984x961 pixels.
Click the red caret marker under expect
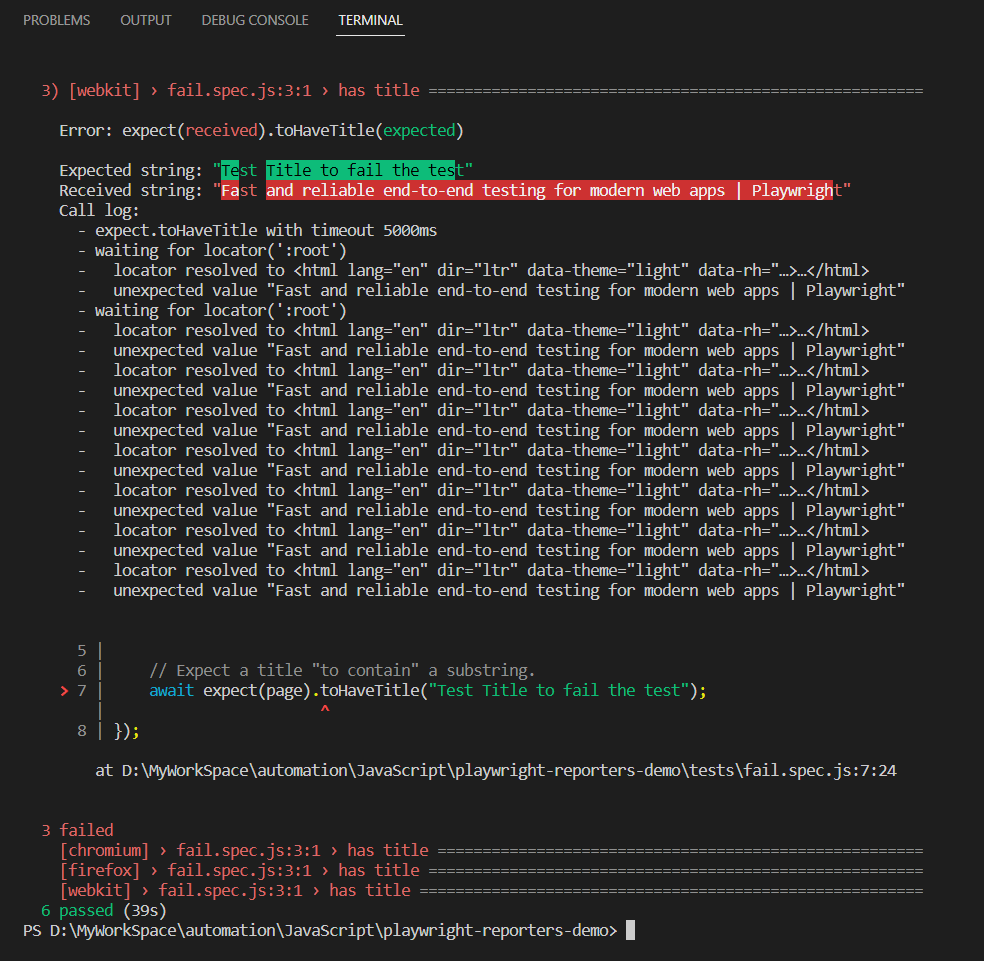pos(325,706)
